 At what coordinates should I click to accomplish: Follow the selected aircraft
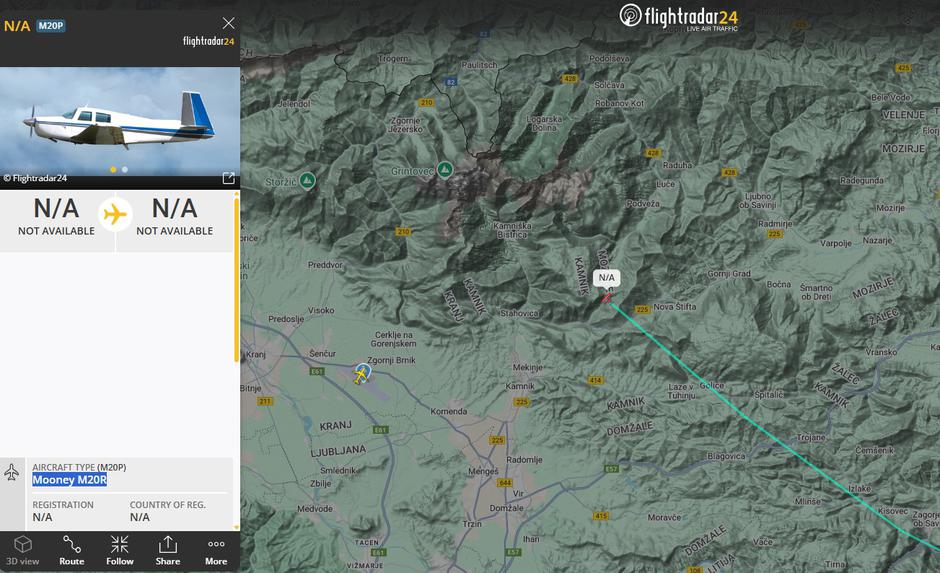(x=119, y=551)
